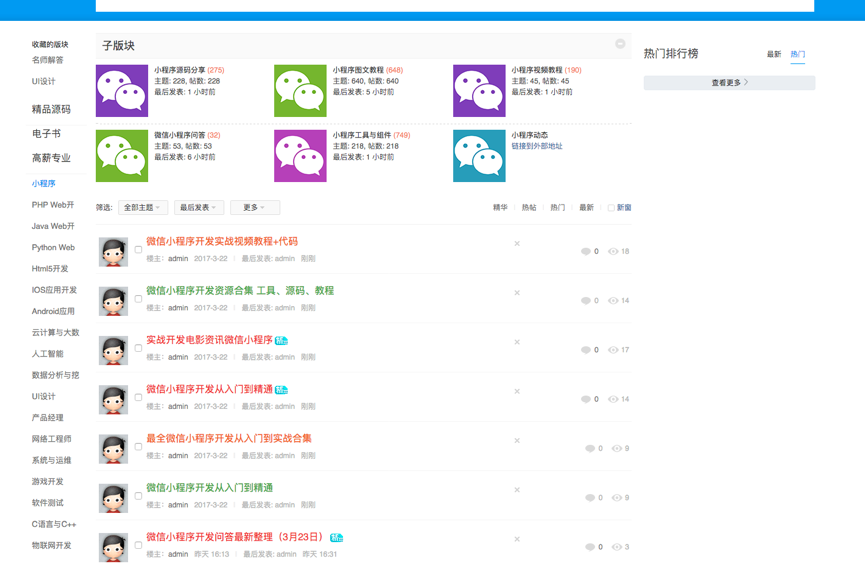The image size is (865, 563).
Task: Open the 全部主题 filter dropdown
Action: [143, 207]
